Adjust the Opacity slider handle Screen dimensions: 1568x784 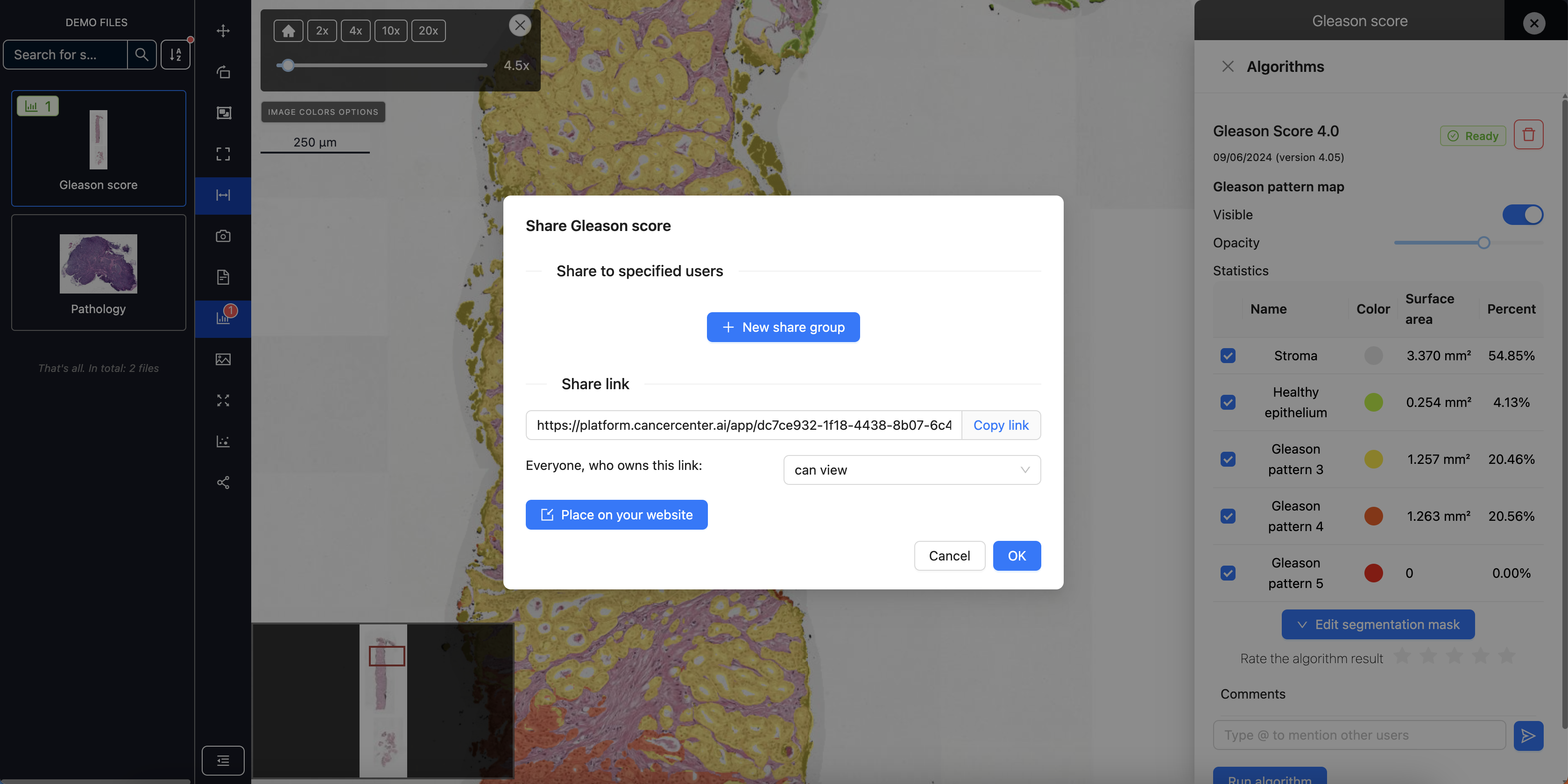pos(1483,243)
